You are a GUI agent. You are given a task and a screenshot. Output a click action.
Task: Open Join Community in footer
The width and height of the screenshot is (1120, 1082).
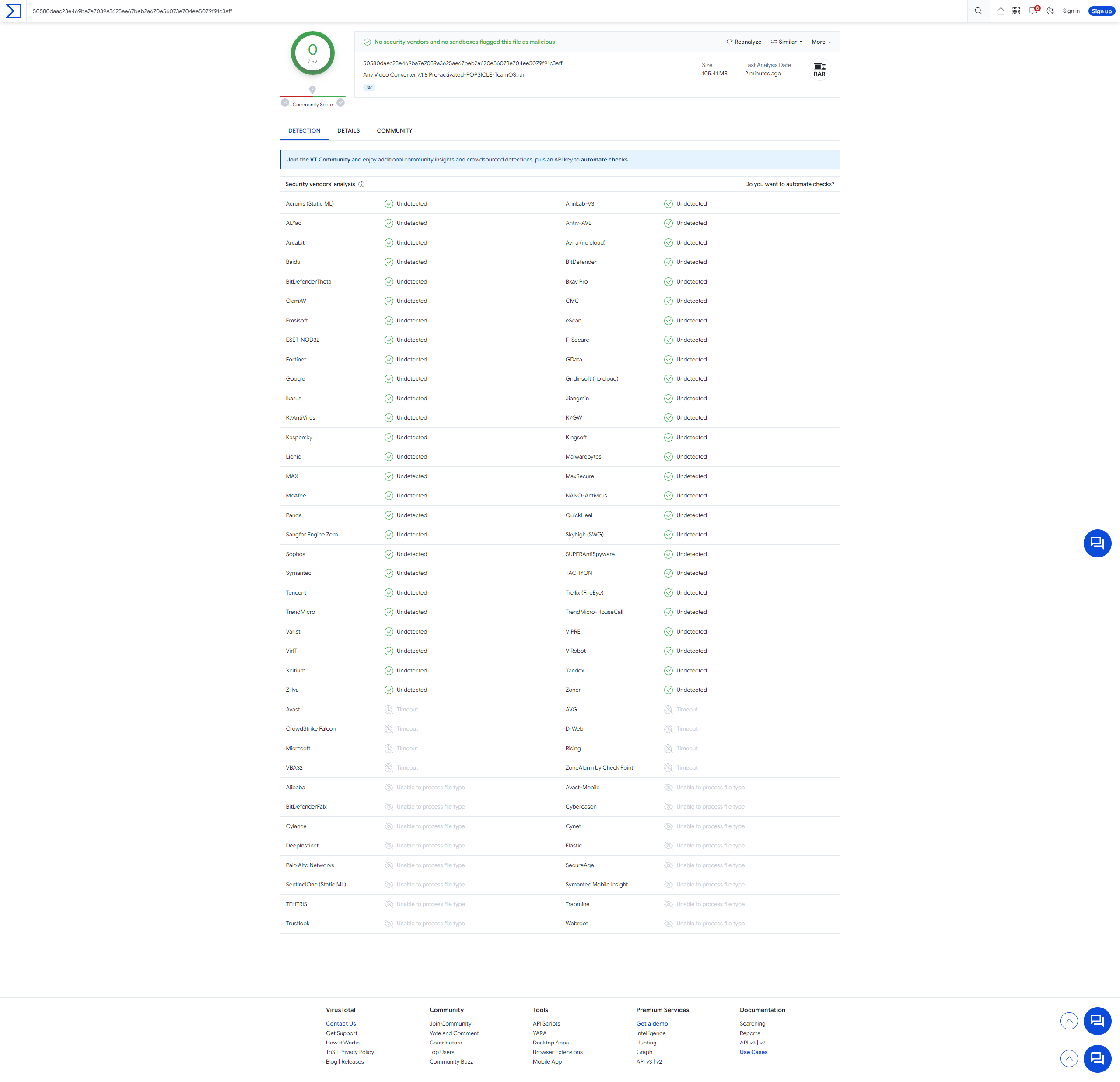pyautogui.click(x=450, y=1024)
